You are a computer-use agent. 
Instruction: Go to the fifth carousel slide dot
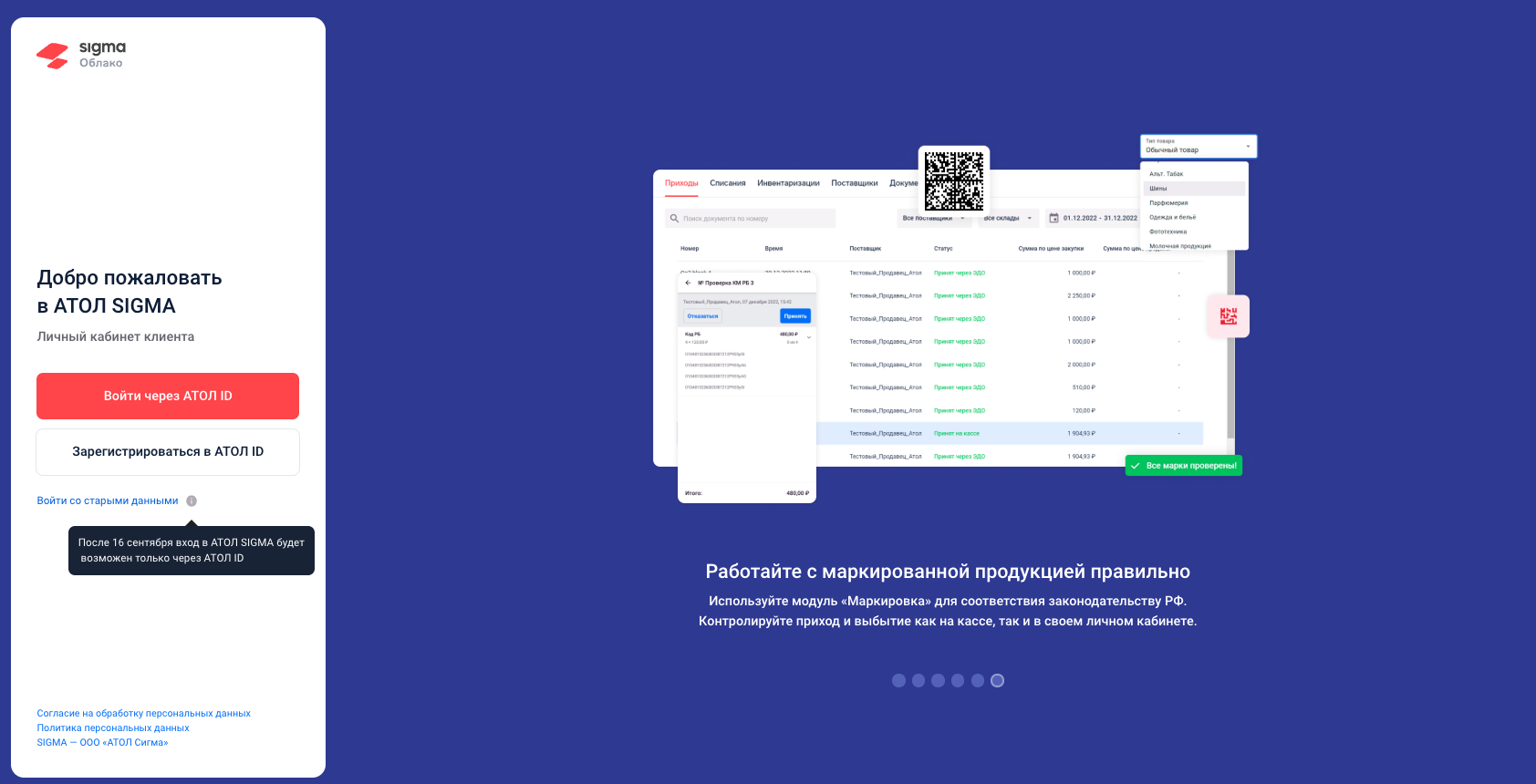(978, 680)
